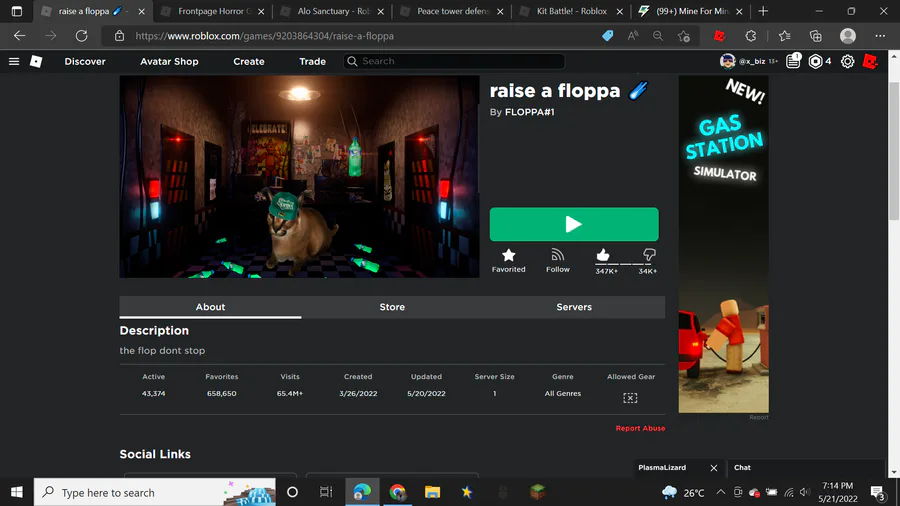Switch to Alo Sanctuary tab
Image resolution: width=900 pixels, height=506 pixels.
click(x=332, y=11)
